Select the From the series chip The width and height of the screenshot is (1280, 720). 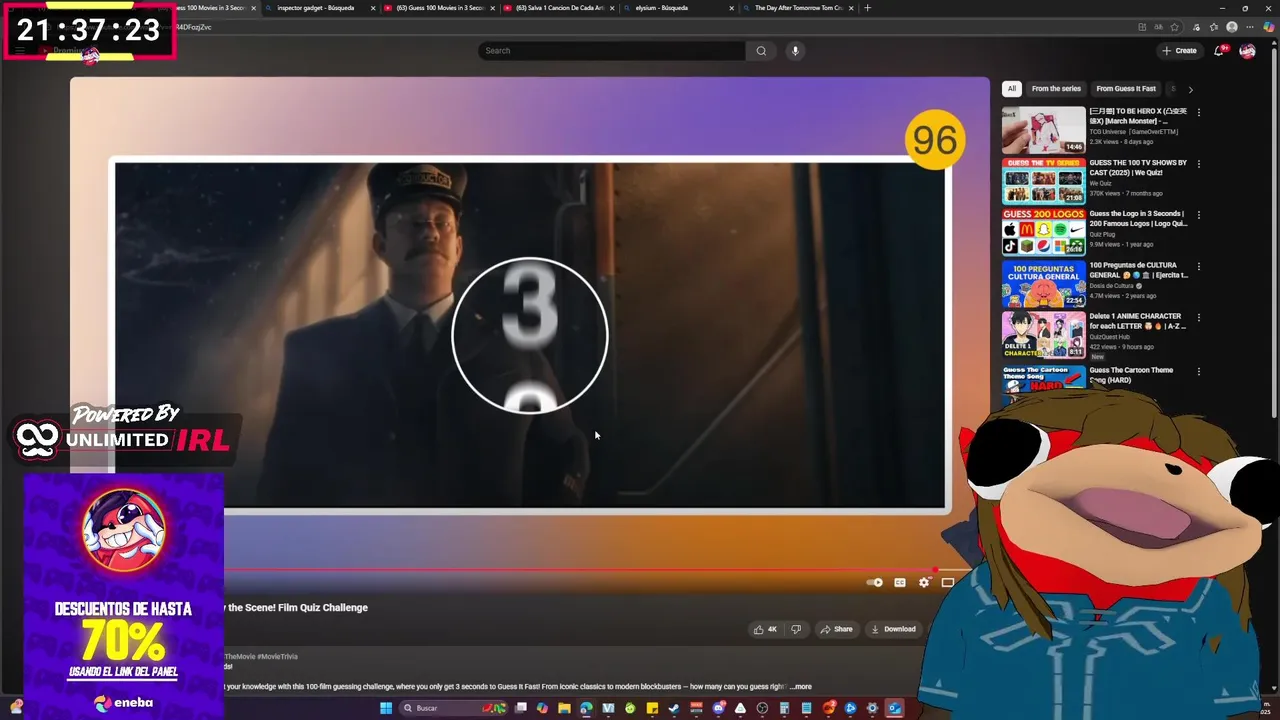[1056, 89]
